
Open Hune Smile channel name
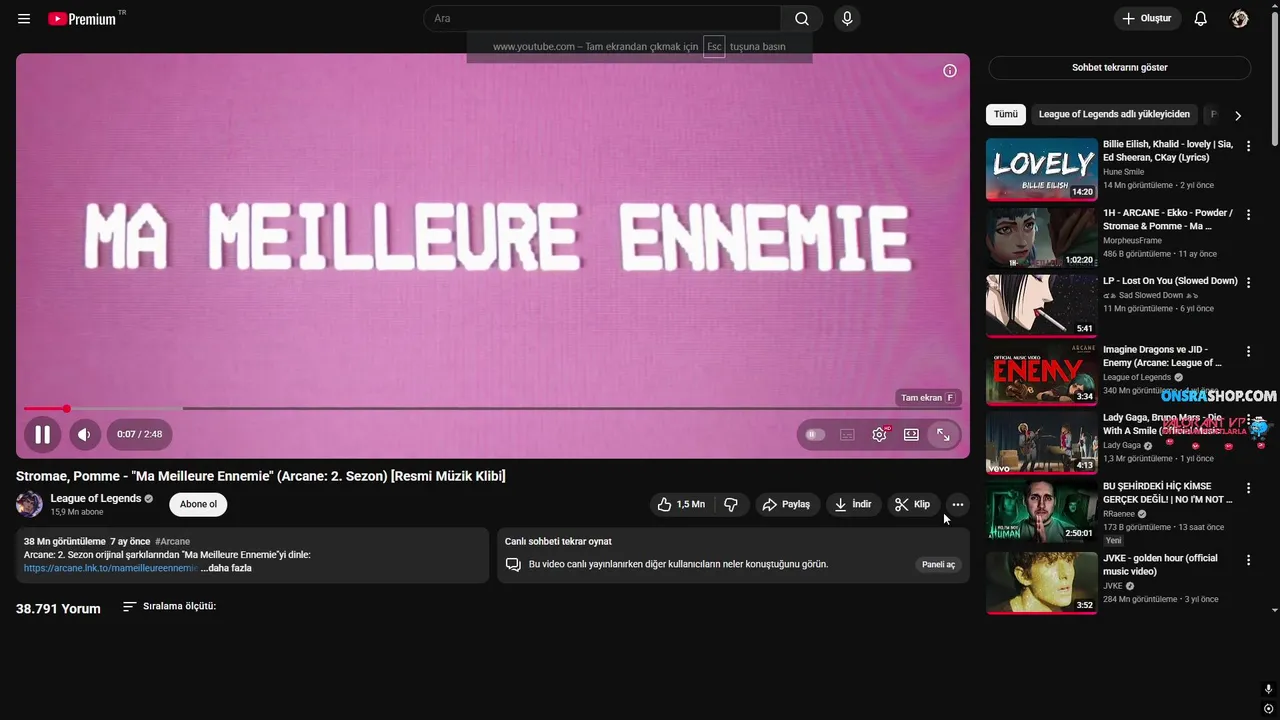[x=1123, y=172]
